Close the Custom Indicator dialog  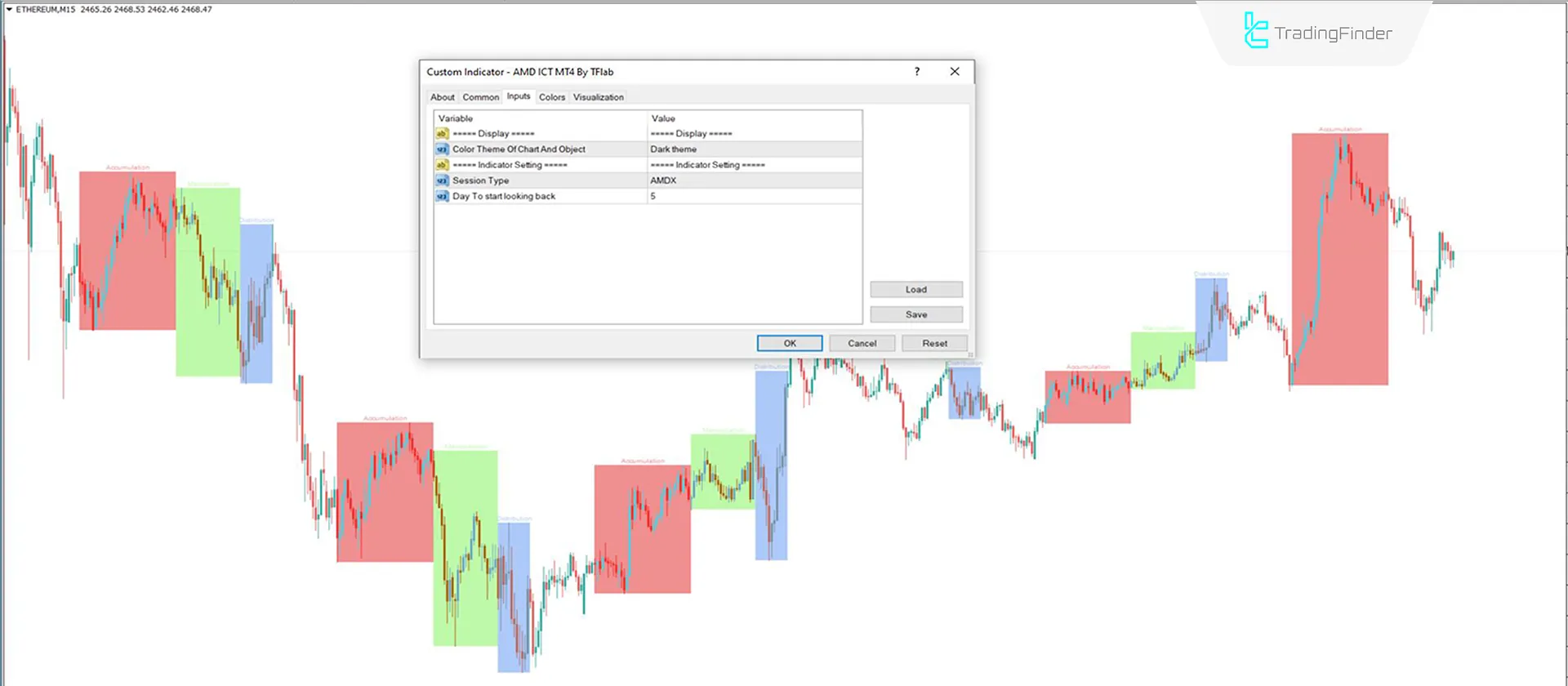tap(955, 72)
